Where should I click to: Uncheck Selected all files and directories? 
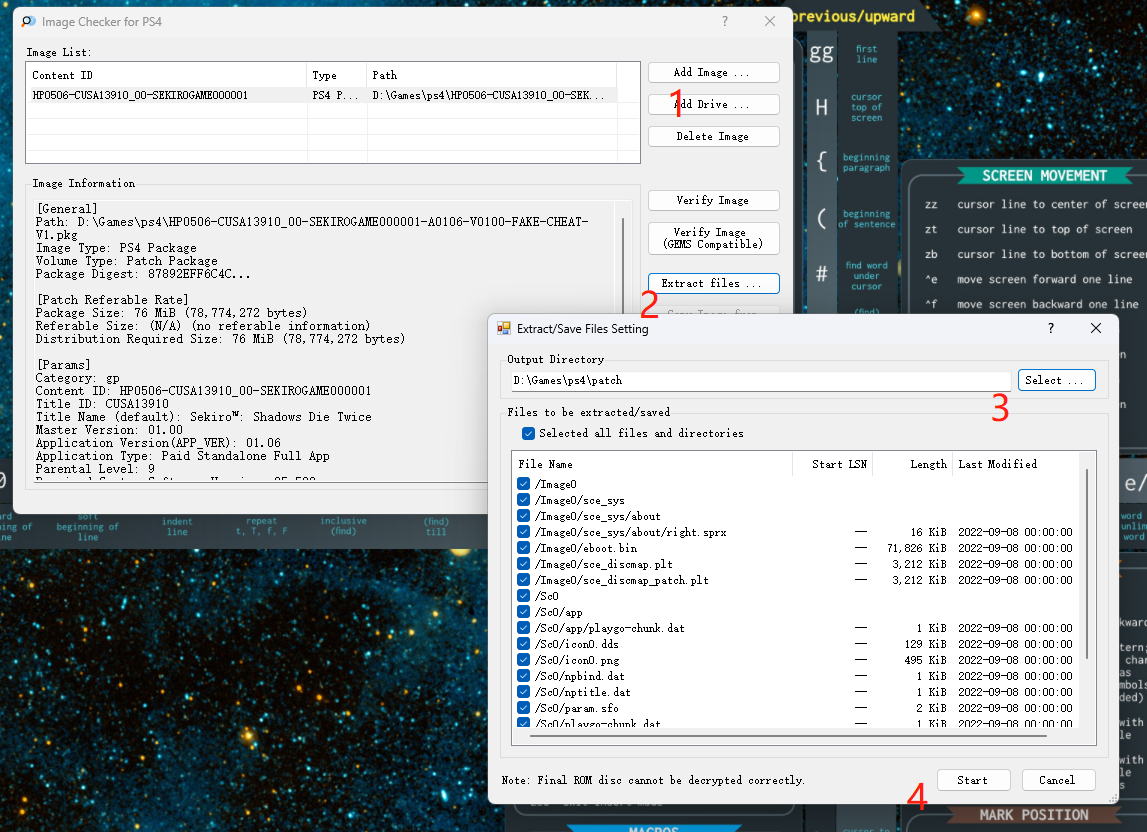coord(529,433)
